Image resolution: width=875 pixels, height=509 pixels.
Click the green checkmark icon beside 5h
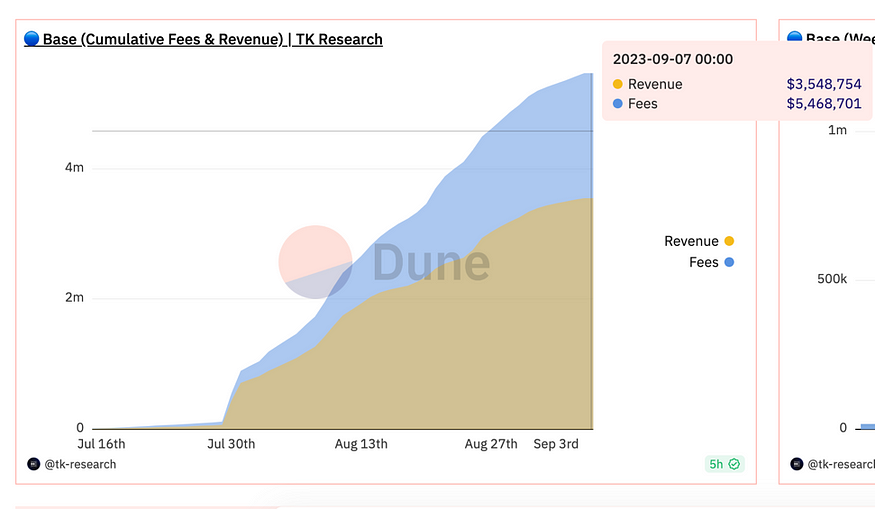[734, 464]
